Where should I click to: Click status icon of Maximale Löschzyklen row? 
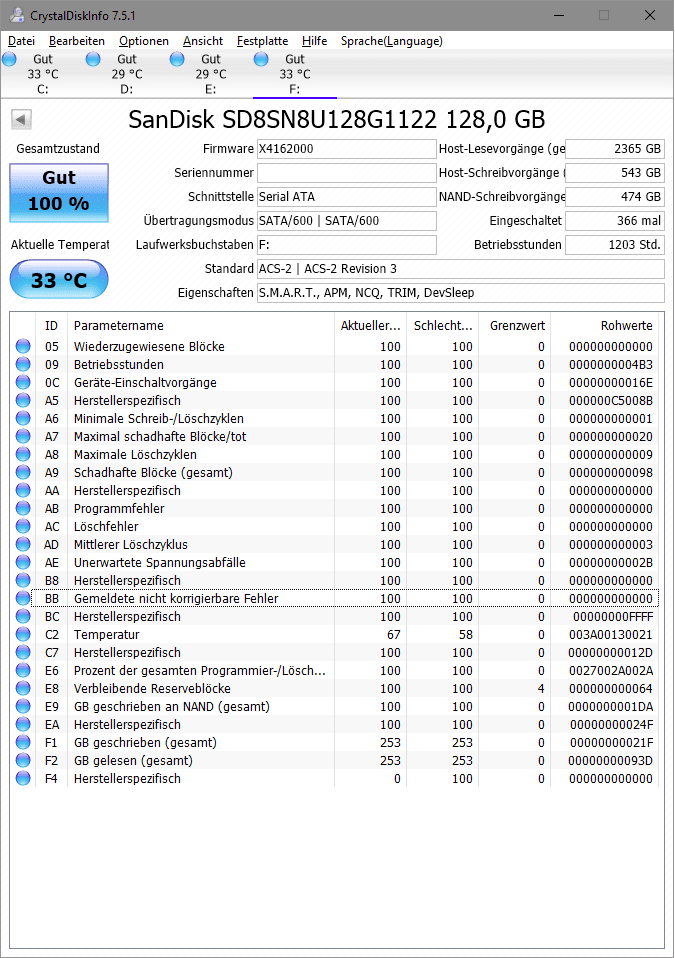[23, 455]
